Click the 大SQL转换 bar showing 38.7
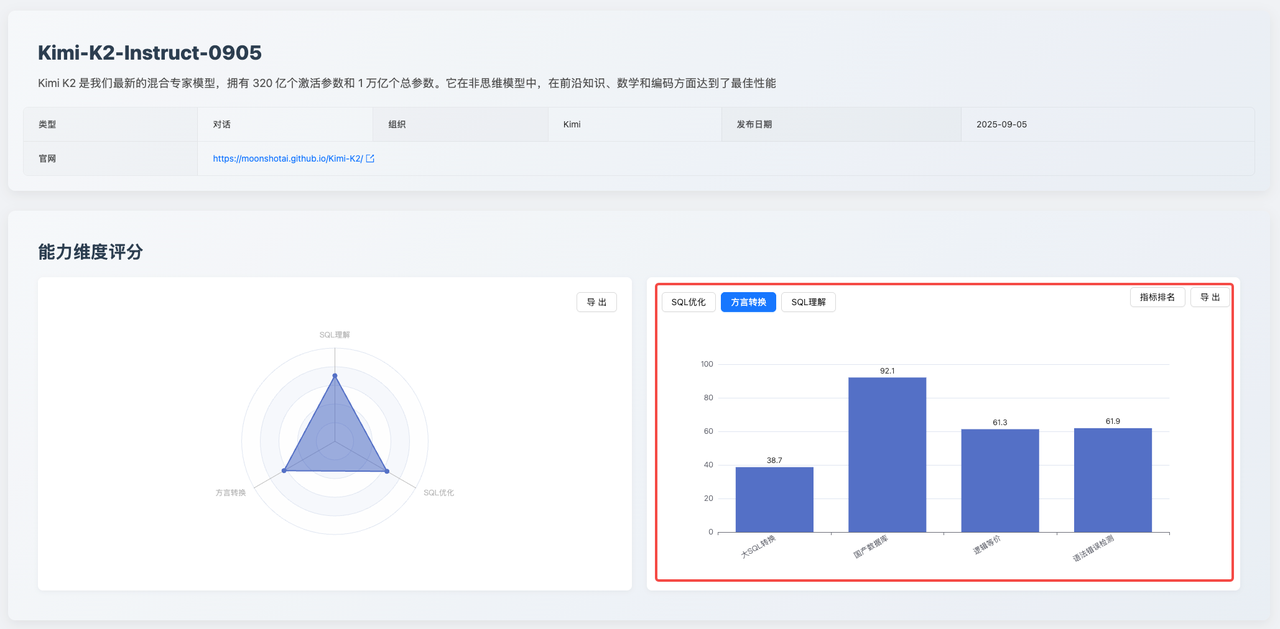This screenshot has width=1280, height=629. click(774, 499)
